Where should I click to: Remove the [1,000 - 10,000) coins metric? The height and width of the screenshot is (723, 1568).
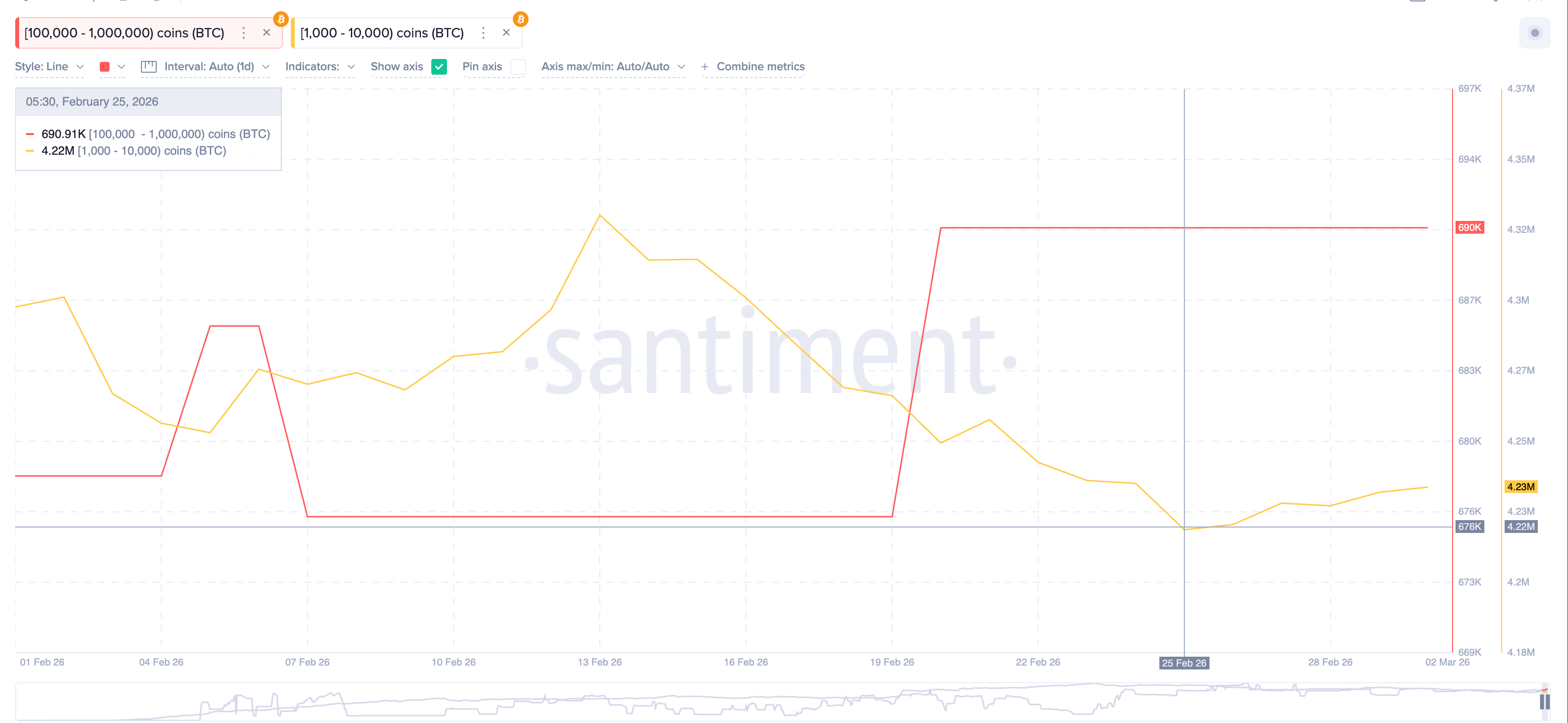click(506, 33)
